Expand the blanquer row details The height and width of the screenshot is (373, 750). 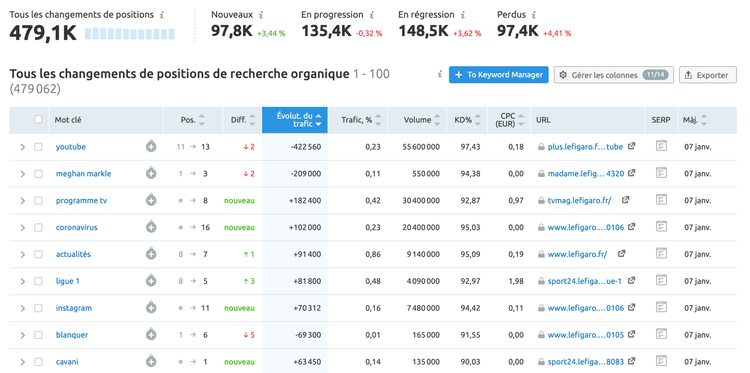22,334
